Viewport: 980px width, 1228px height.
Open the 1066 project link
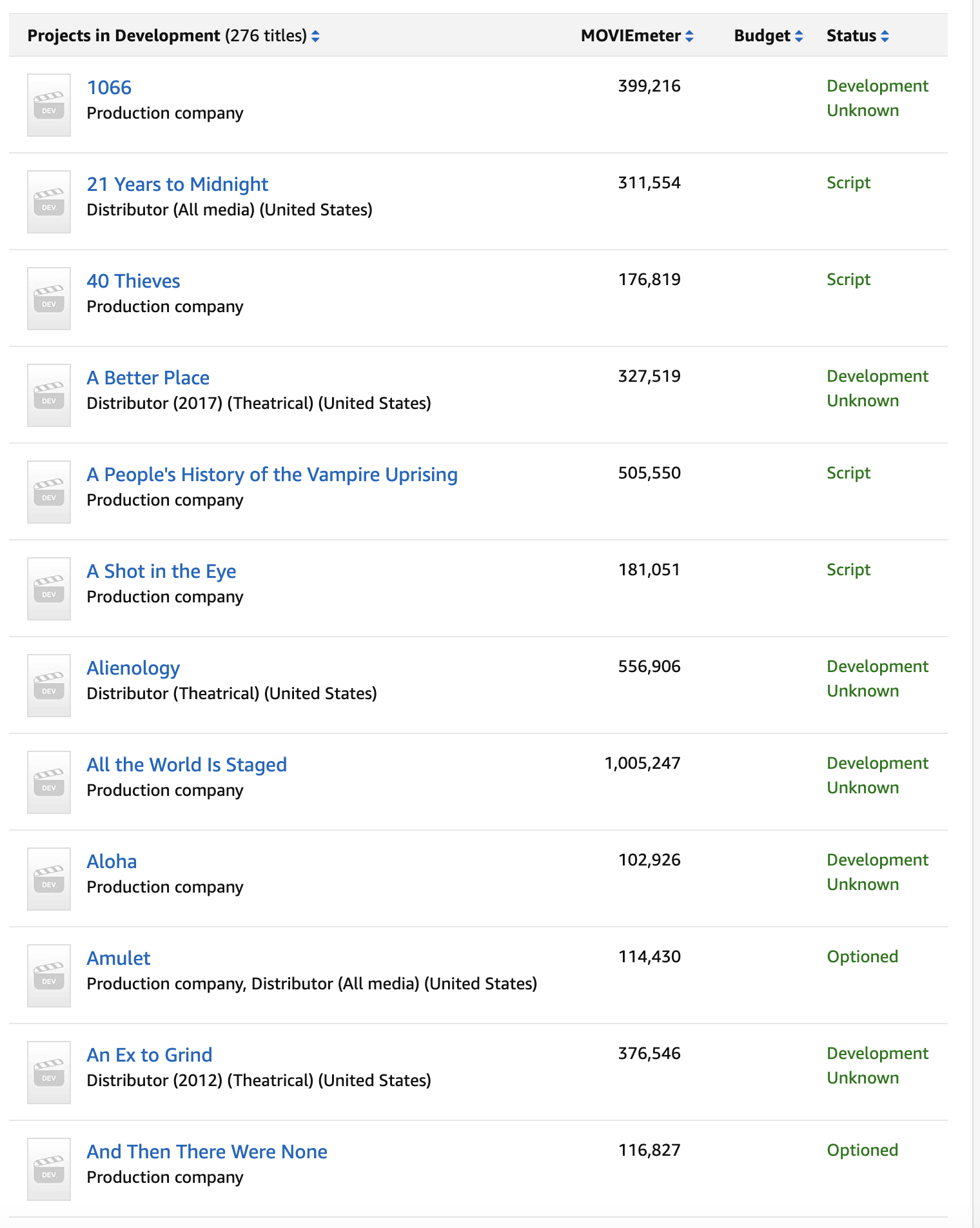coord(109,88)
